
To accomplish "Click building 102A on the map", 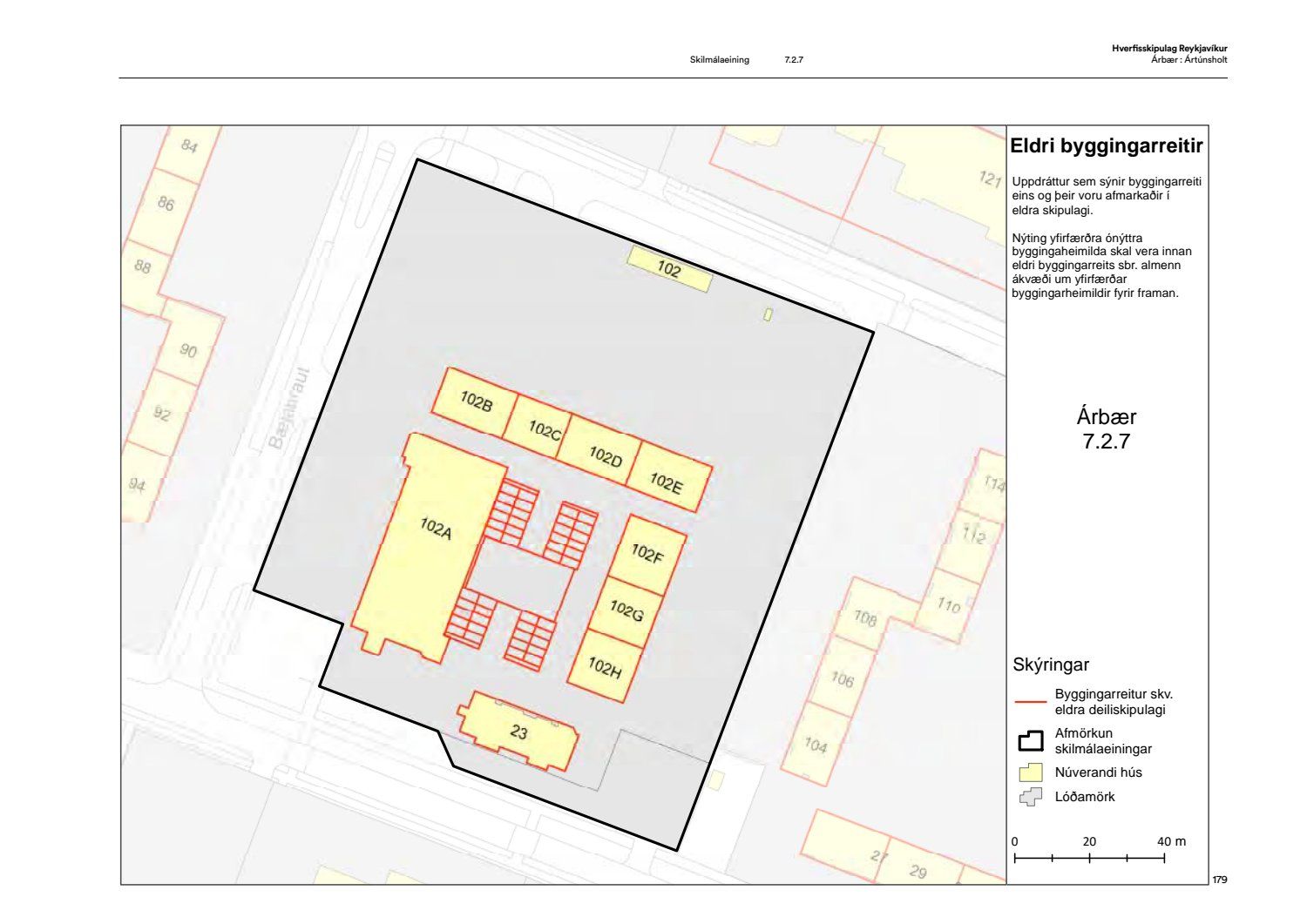I will coord(435,529).
